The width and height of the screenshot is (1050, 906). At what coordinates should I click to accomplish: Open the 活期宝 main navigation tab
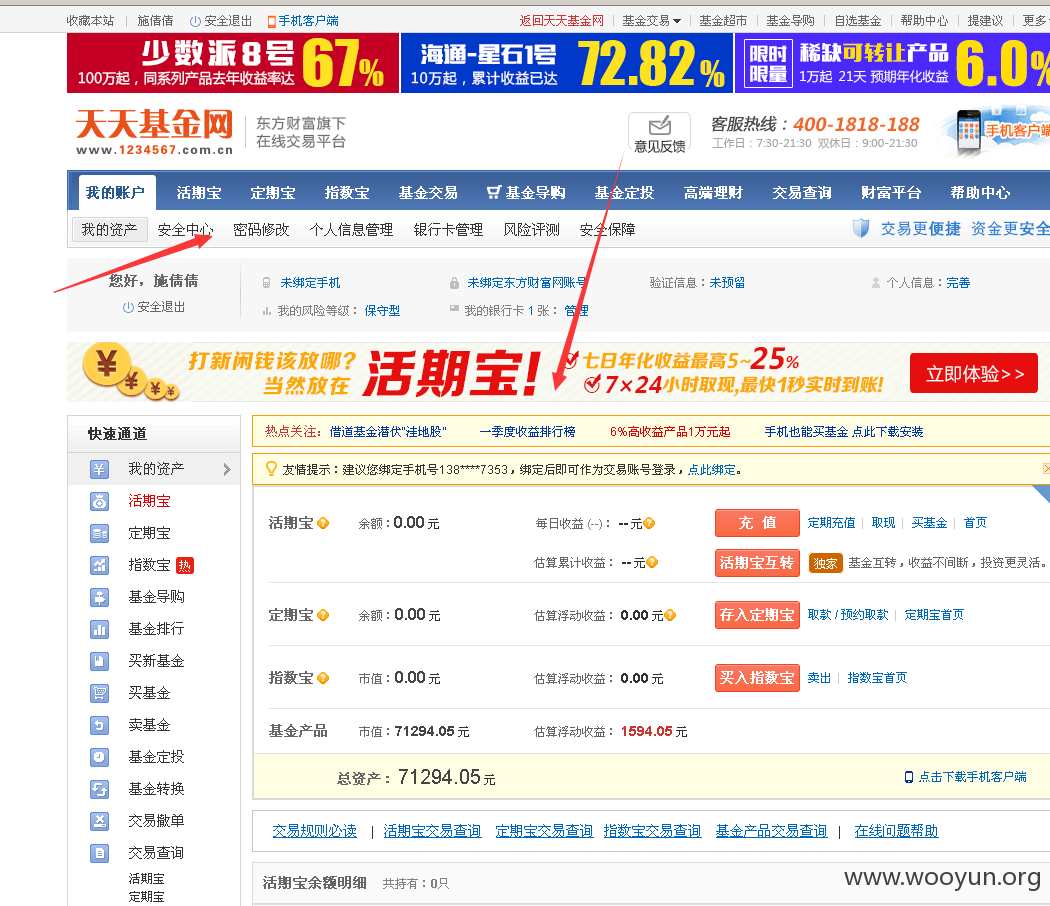199,193
